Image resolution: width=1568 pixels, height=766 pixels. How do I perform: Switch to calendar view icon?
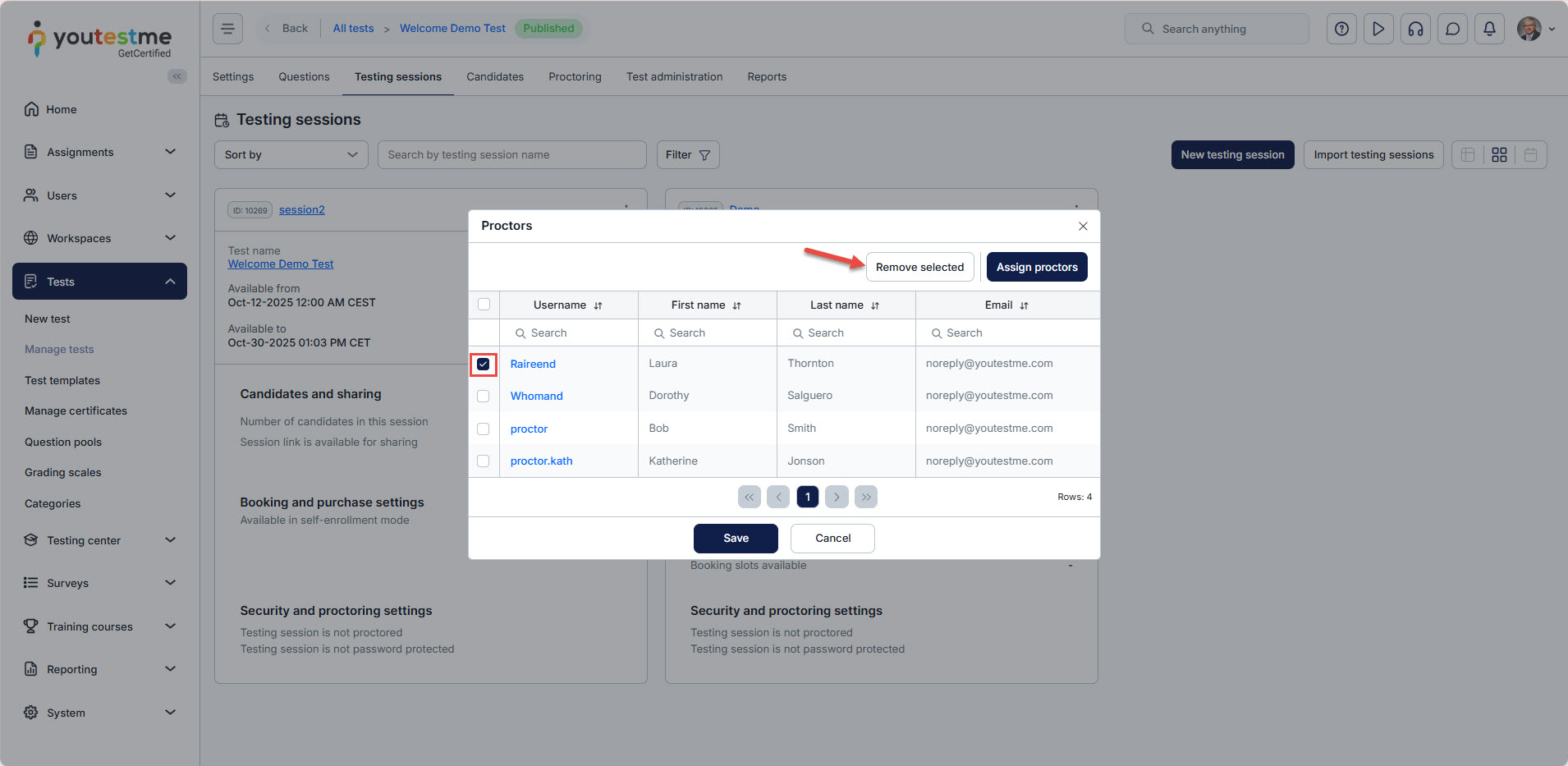coord(1530,155)
